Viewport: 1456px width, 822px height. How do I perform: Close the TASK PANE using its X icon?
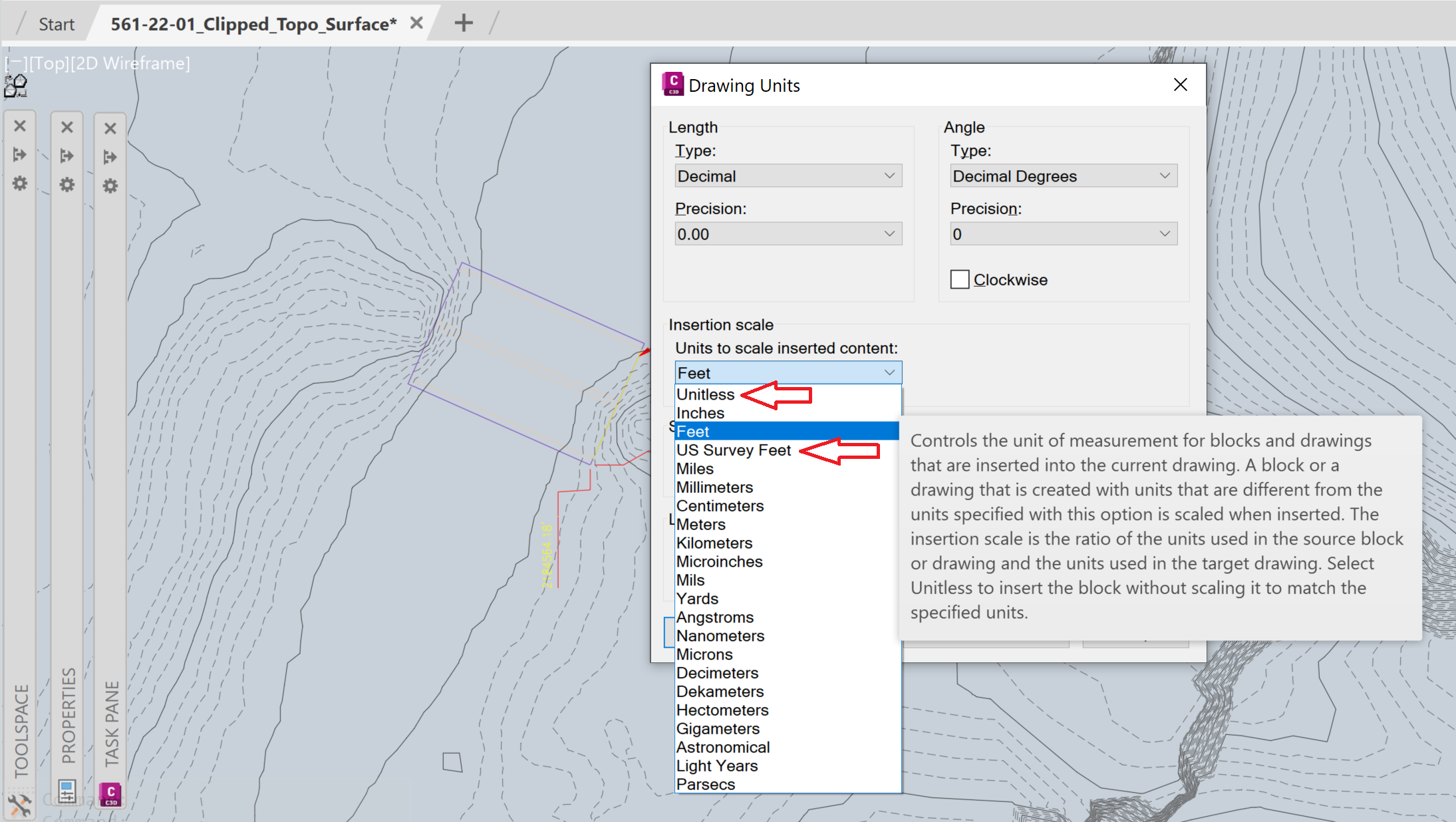[110, 128]
